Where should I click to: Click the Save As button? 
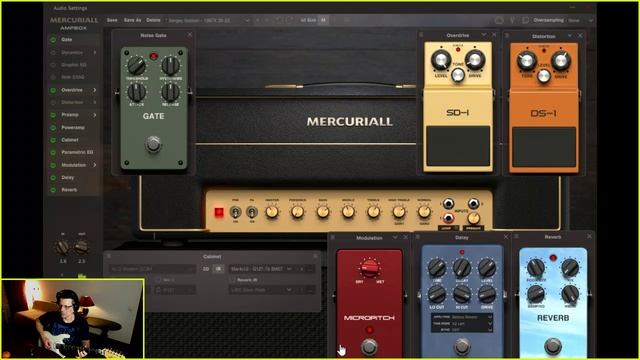point(132,20)
